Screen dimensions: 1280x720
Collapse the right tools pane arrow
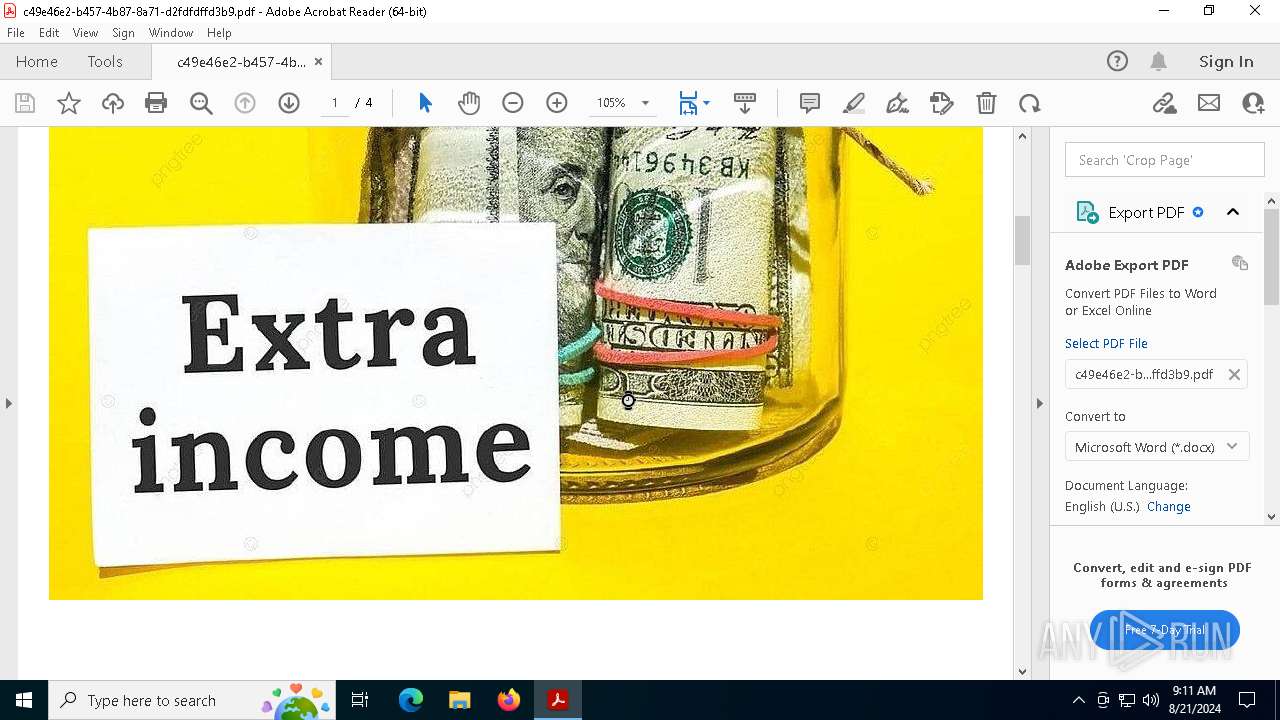(x=1039, y=403)
